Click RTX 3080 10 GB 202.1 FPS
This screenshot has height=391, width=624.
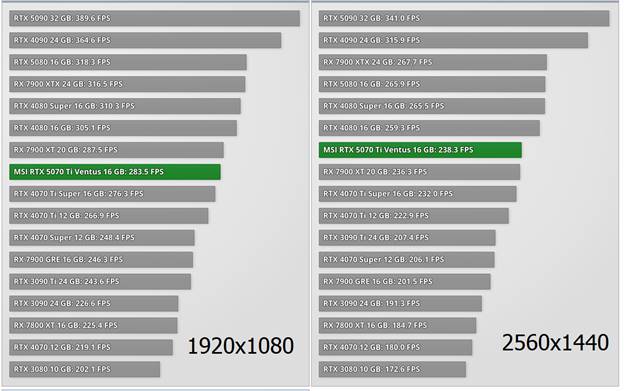pyautogui.click(x=84, y=369)
